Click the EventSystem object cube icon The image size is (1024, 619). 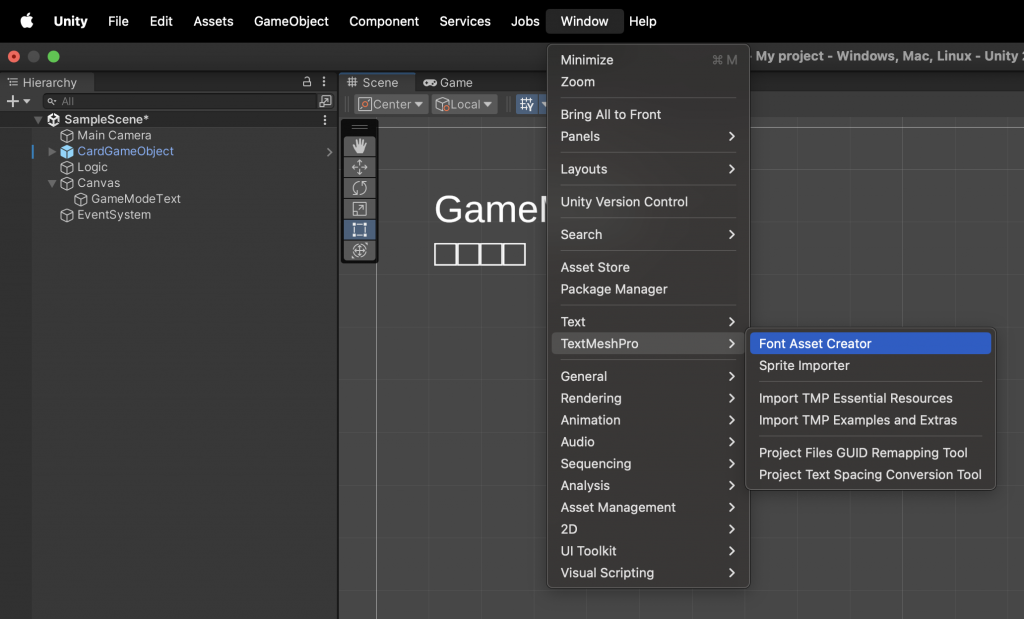coord(67,215)
